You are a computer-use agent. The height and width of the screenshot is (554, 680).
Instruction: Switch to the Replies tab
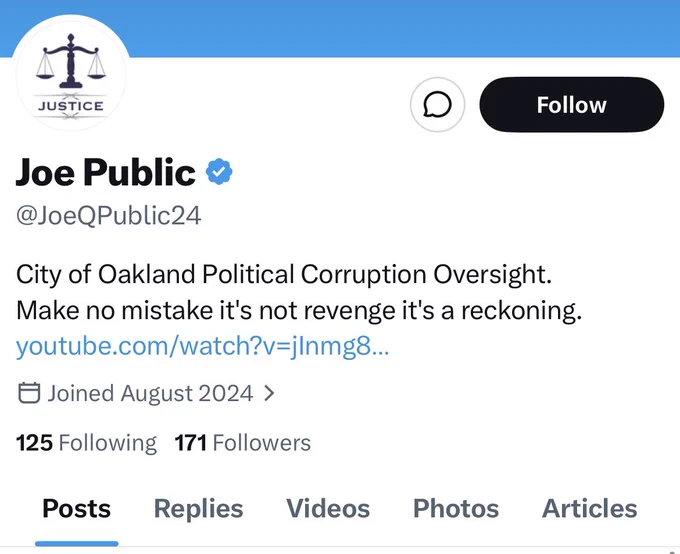(199, 508)
